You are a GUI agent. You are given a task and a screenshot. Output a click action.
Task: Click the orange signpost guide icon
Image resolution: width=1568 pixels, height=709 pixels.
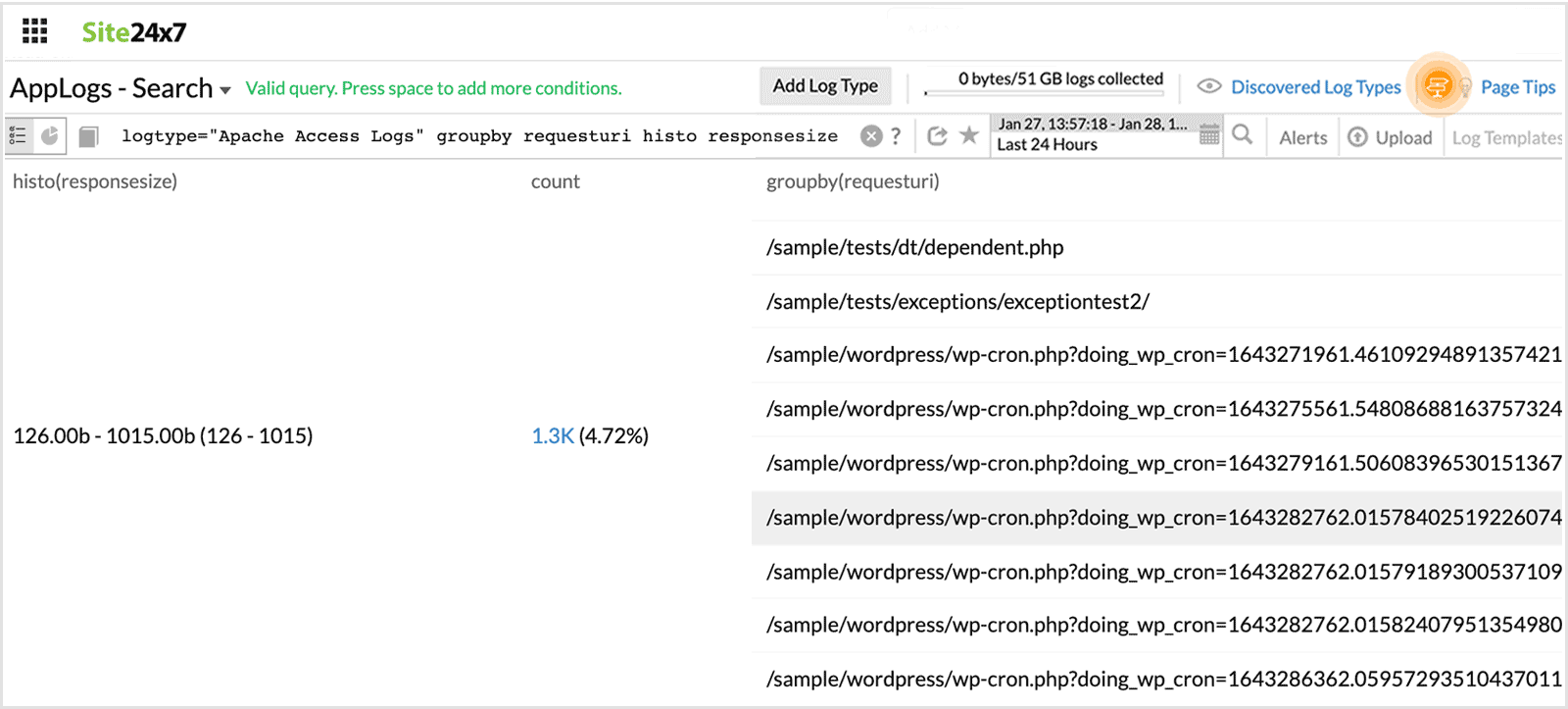tap(1438, 86)
